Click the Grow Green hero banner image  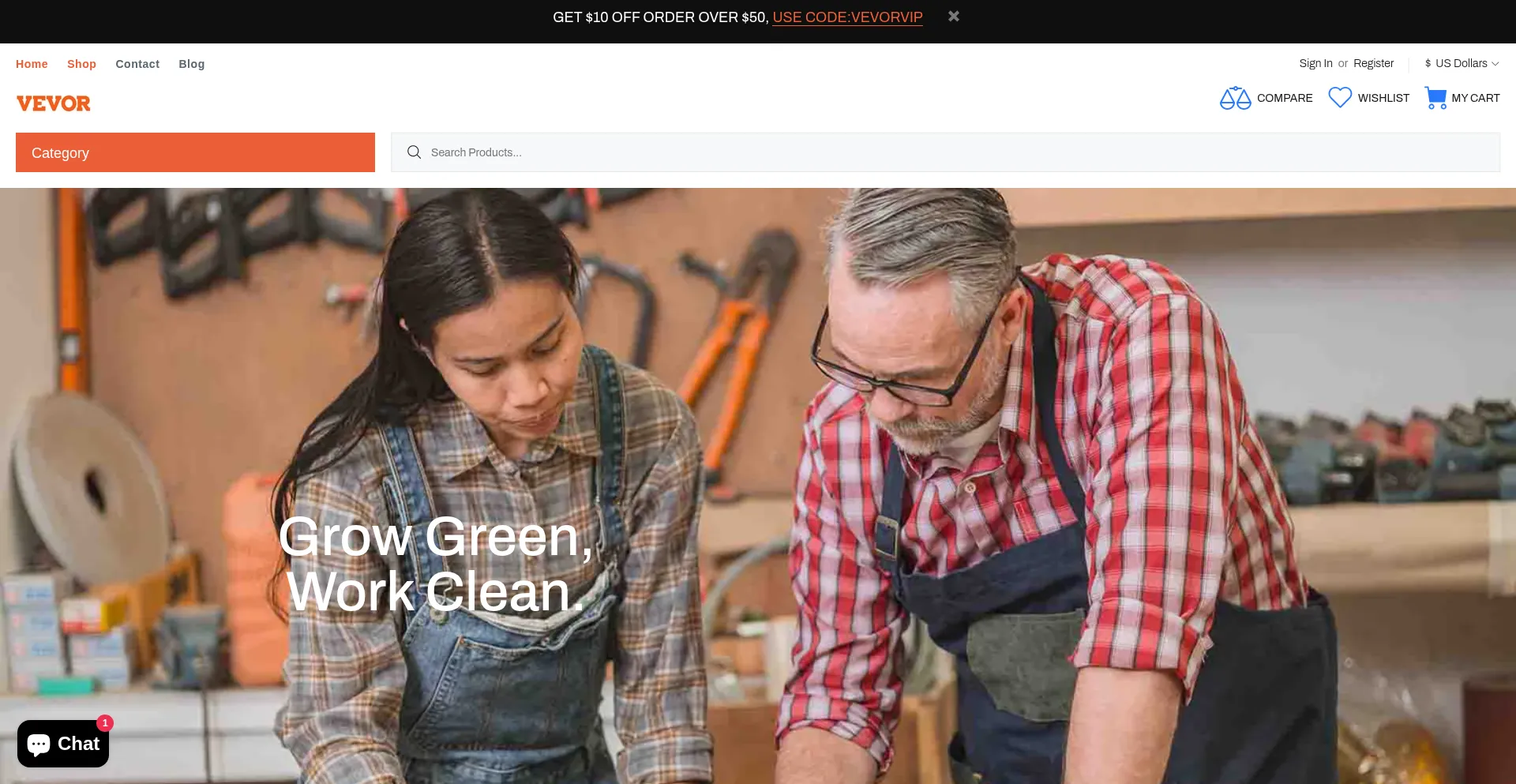click(x=758, y=486)
